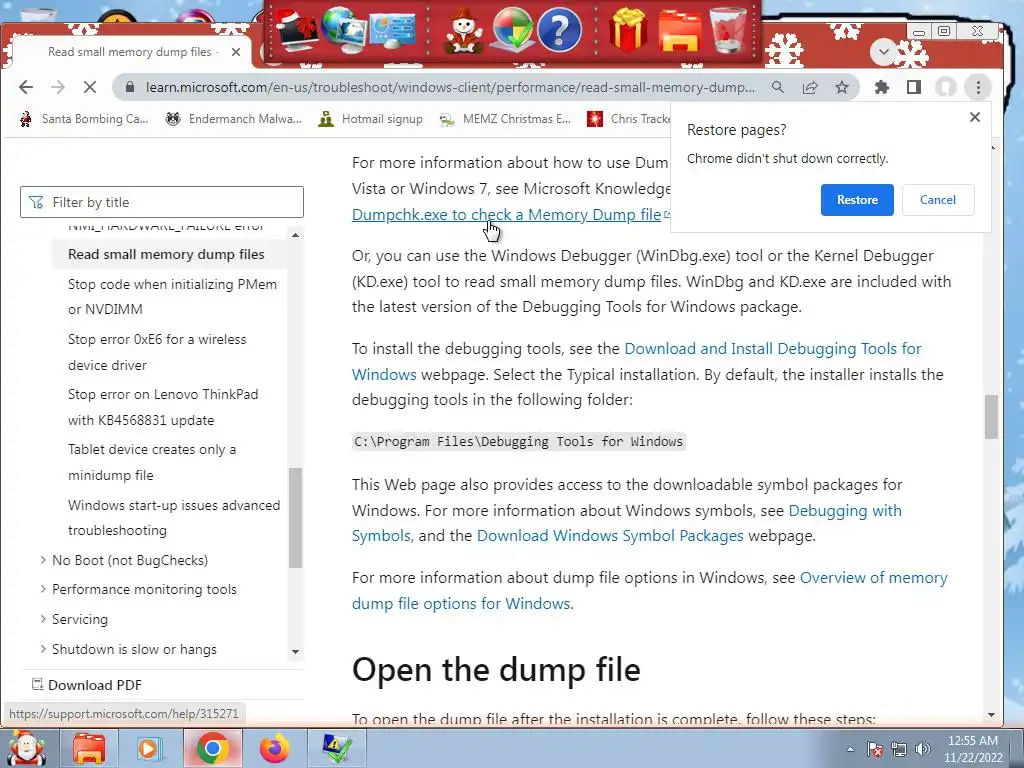The image size is (1024, 768).
Task: Click the network tray icon
Action: (x=899, y=749)
